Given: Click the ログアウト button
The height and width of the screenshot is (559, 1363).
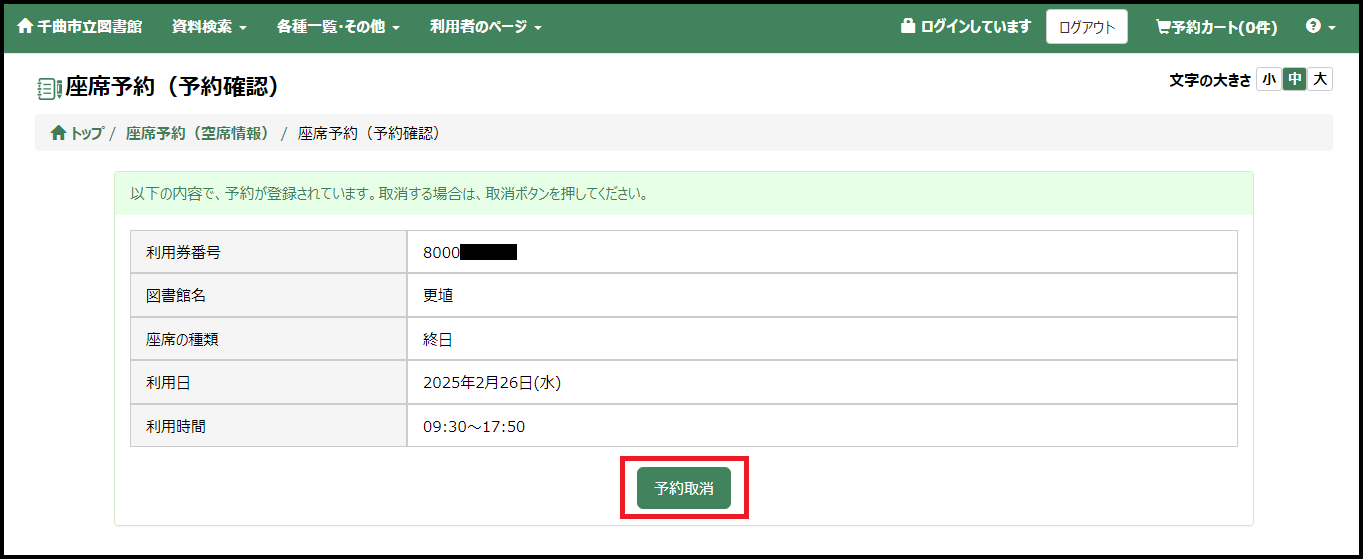Looking at the screenshot, I should [1087, 27].
